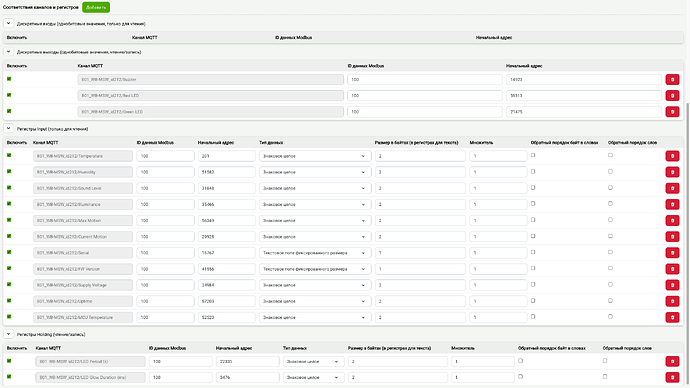Click the MQTT channel field for Green LED
Screen dimensions: 690x388
click(210, 112)
